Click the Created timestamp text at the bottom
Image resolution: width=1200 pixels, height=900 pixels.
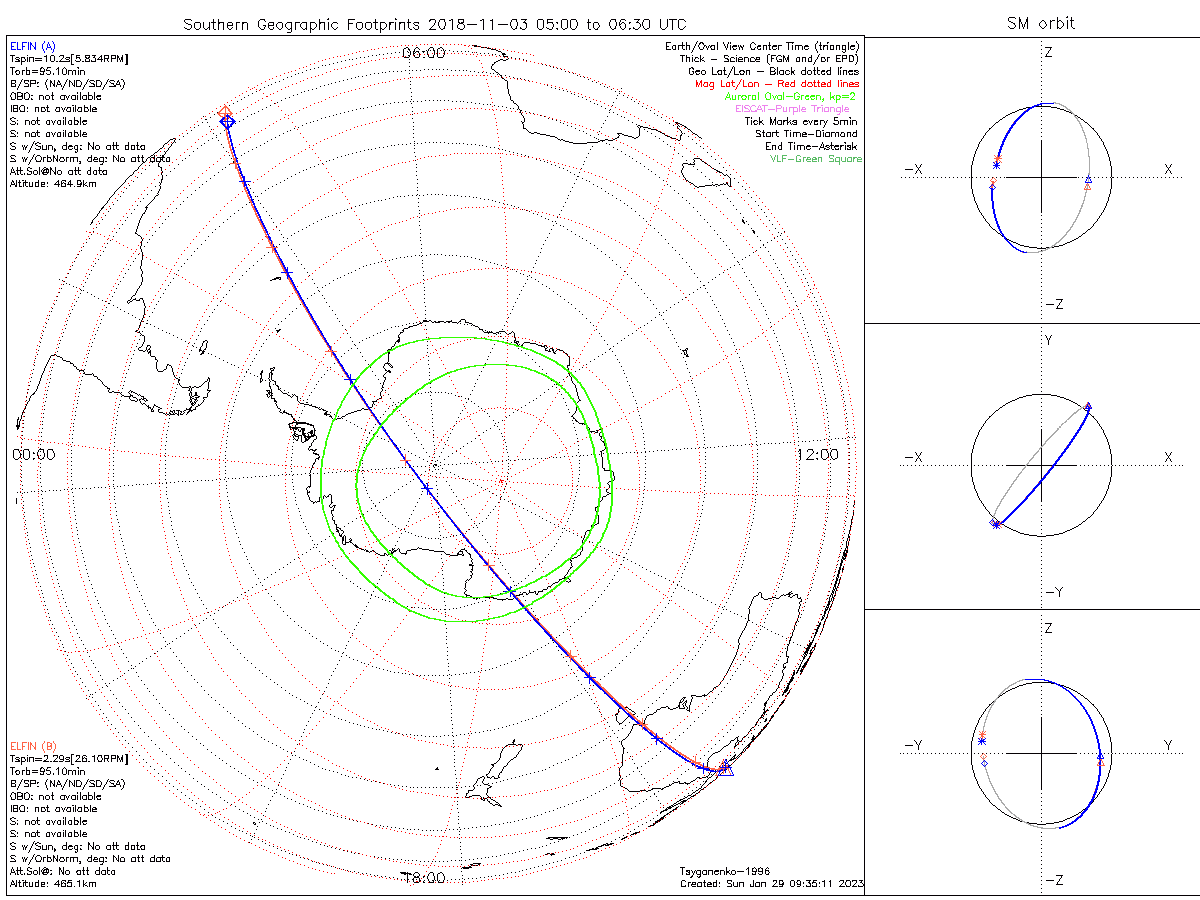click(771, 884)
